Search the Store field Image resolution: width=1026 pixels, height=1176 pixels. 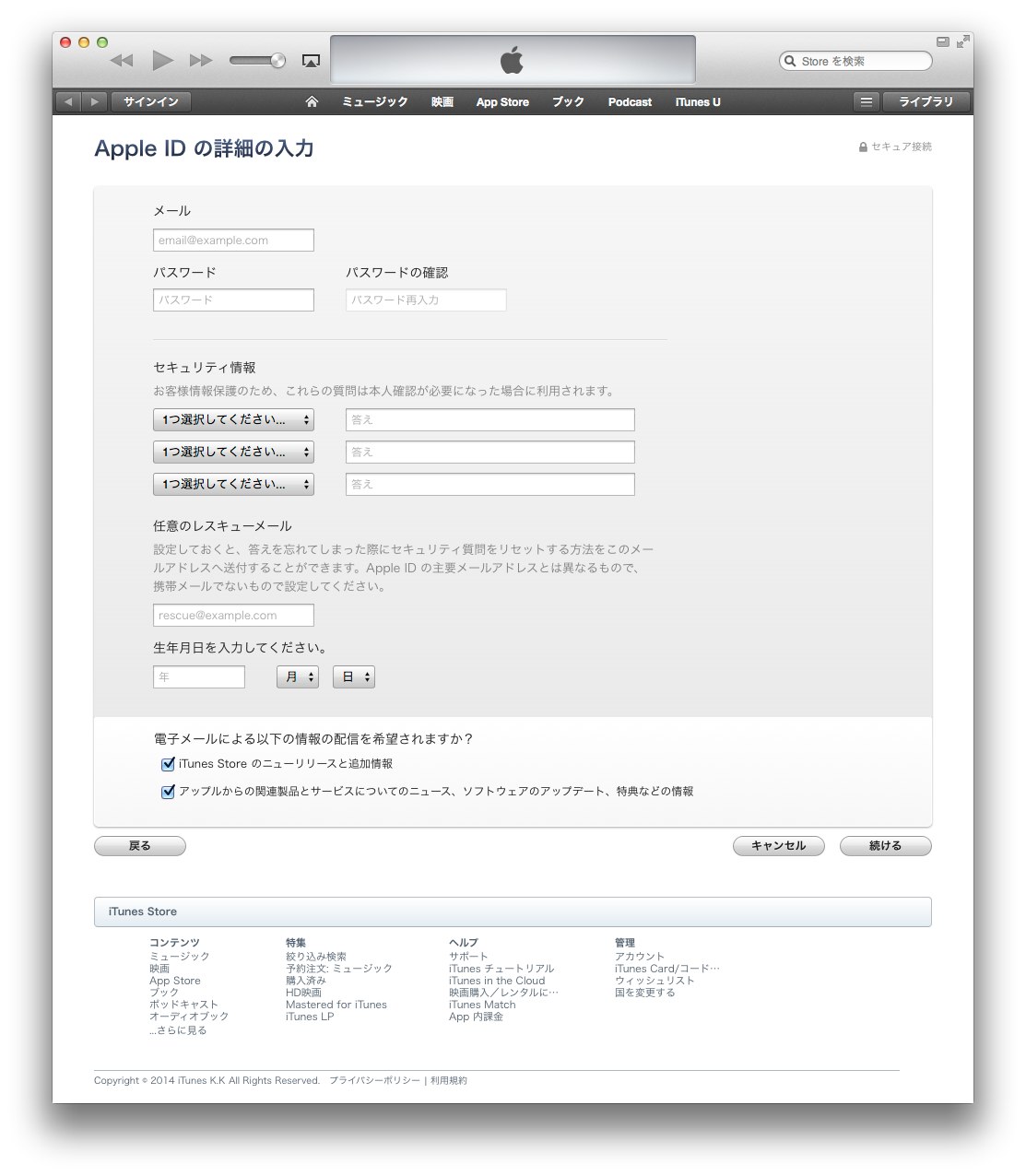855,61
